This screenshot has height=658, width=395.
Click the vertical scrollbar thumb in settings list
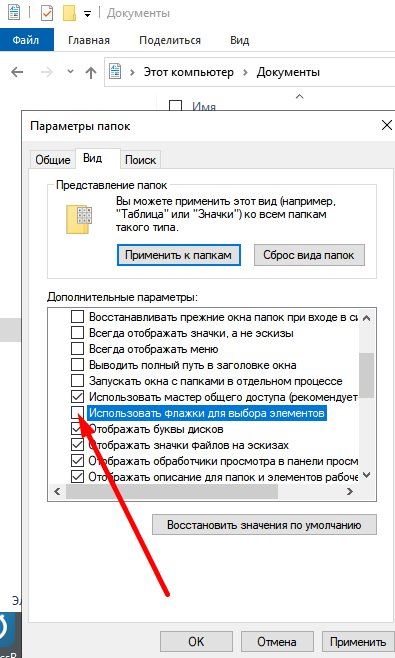click(x=366, y=375)
